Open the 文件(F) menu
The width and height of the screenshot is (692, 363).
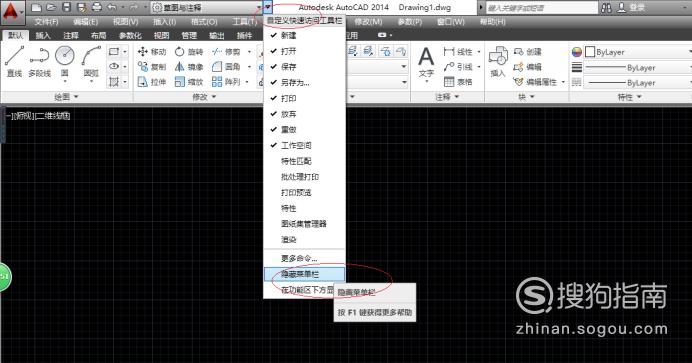tap(46, 21)
